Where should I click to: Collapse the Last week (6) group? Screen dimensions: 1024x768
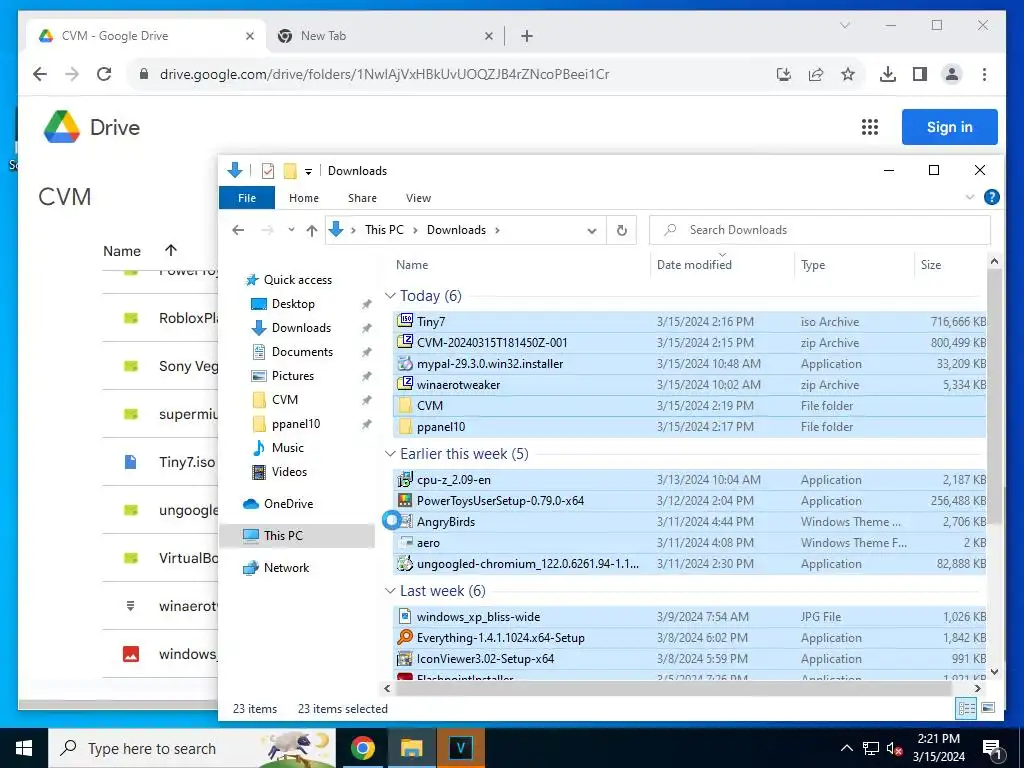(x=391, y=591)
